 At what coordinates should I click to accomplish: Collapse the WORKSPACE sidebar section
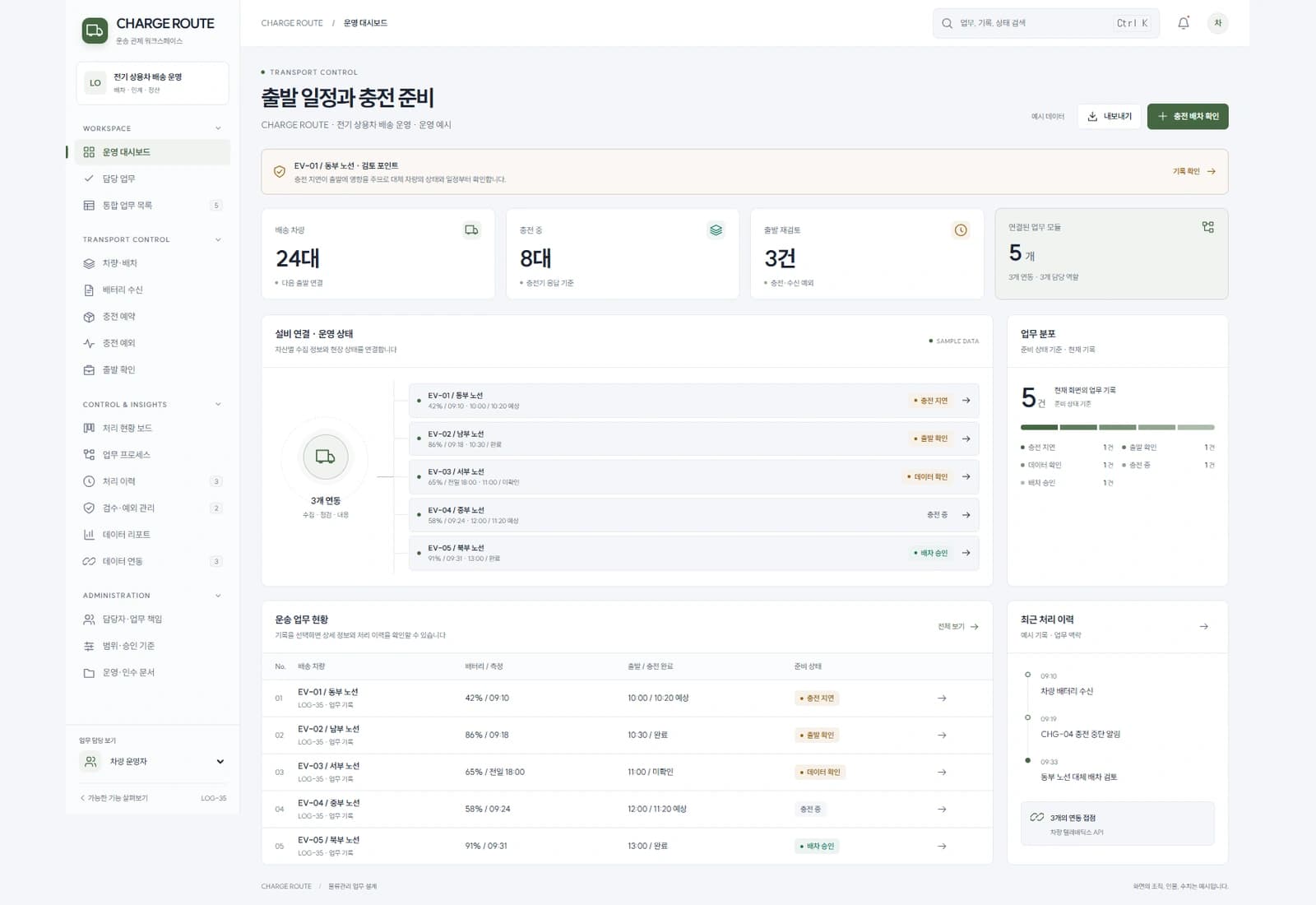coord(218,128)
